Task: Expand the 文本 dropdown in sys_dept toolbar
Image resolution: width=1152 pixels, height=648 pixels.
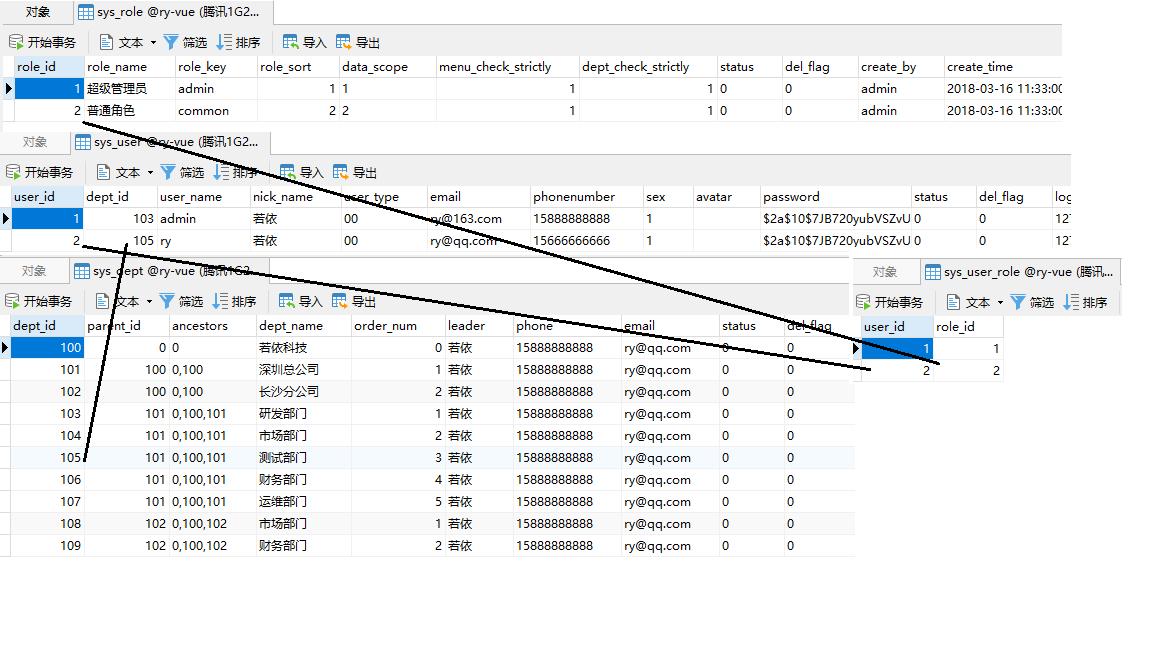Action: tap(149, 302)
